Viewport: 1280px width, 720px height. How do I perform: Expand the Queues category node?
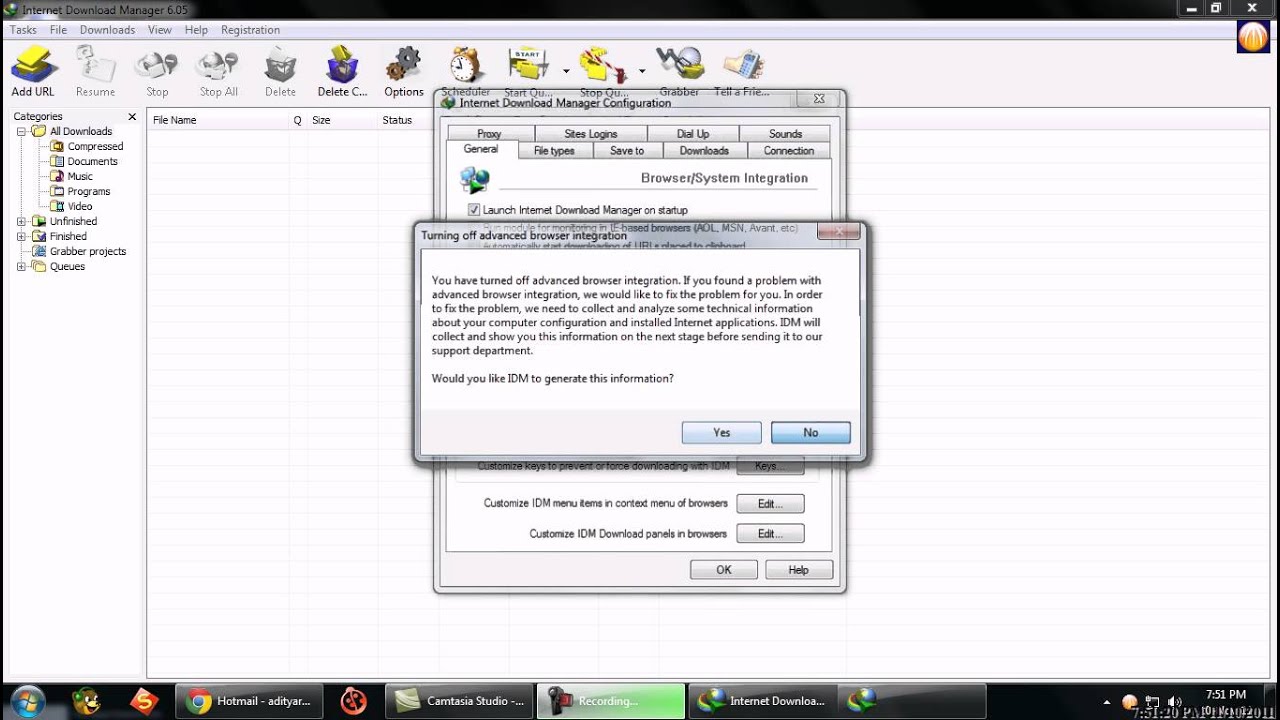click(x=21, y=266)
